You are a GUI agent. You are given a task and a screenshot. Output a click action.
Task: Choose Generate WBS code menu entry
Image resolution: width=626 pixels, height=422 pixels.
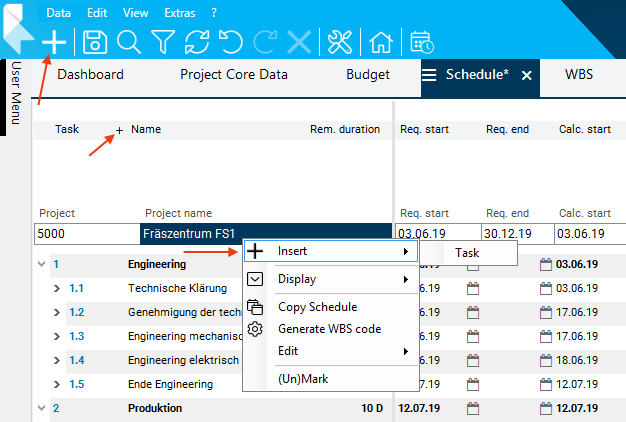pos(329,329)
